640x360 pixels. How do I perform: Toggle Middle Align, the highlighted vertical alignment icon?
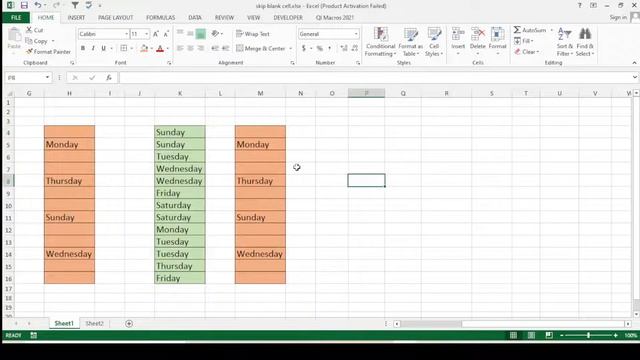[x=200, y=34]
